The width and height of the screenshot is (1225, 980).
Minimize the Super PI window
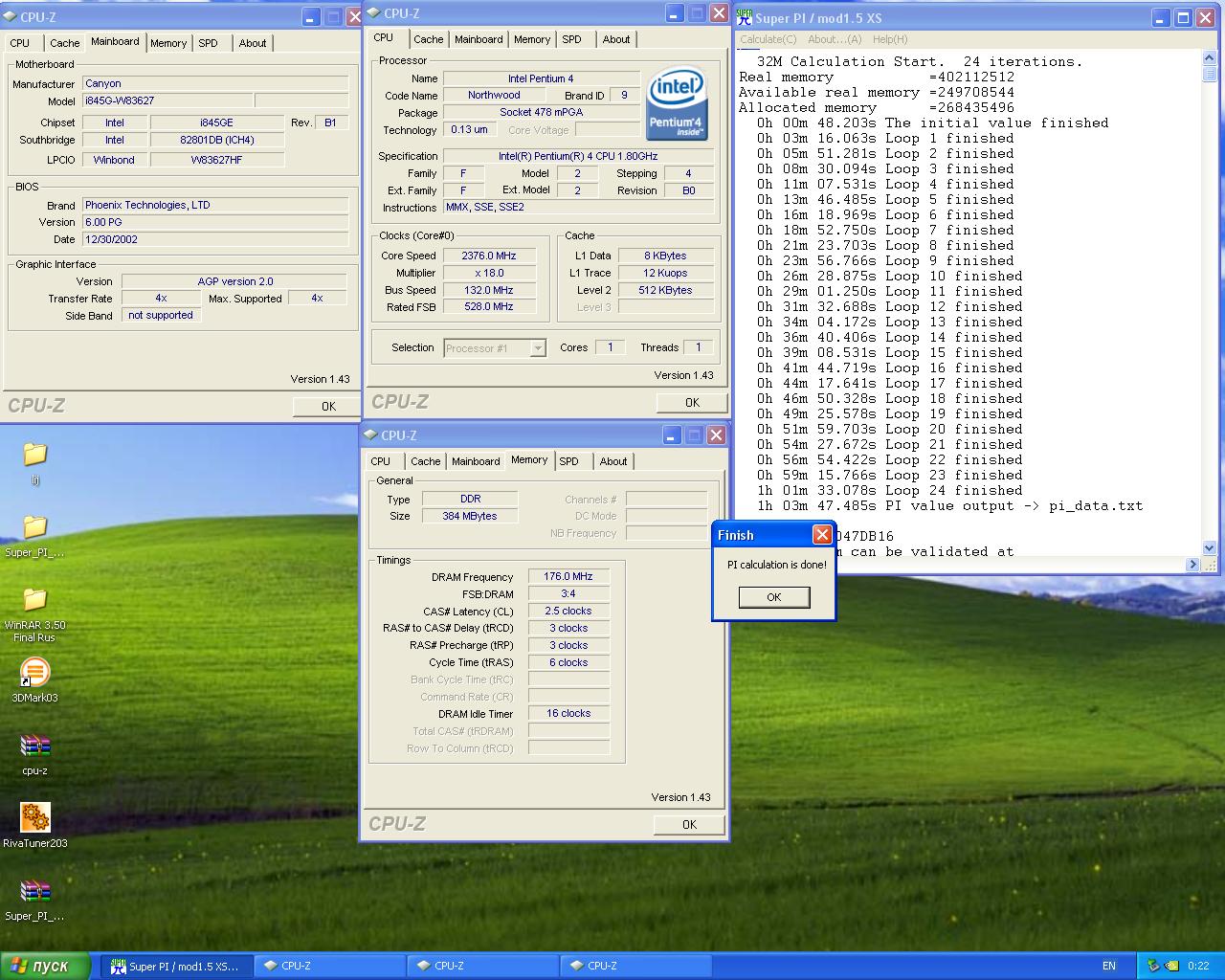click(1161, 17)
